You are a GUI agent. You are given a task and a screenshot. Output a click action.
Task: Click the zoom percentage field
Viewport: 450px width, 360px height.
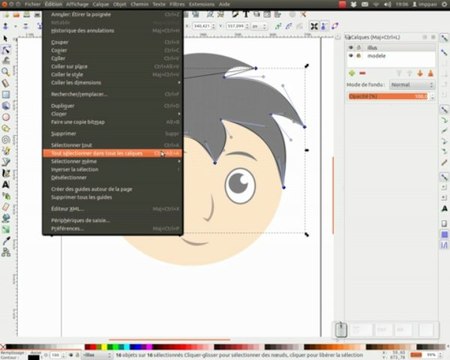[431, 355]
